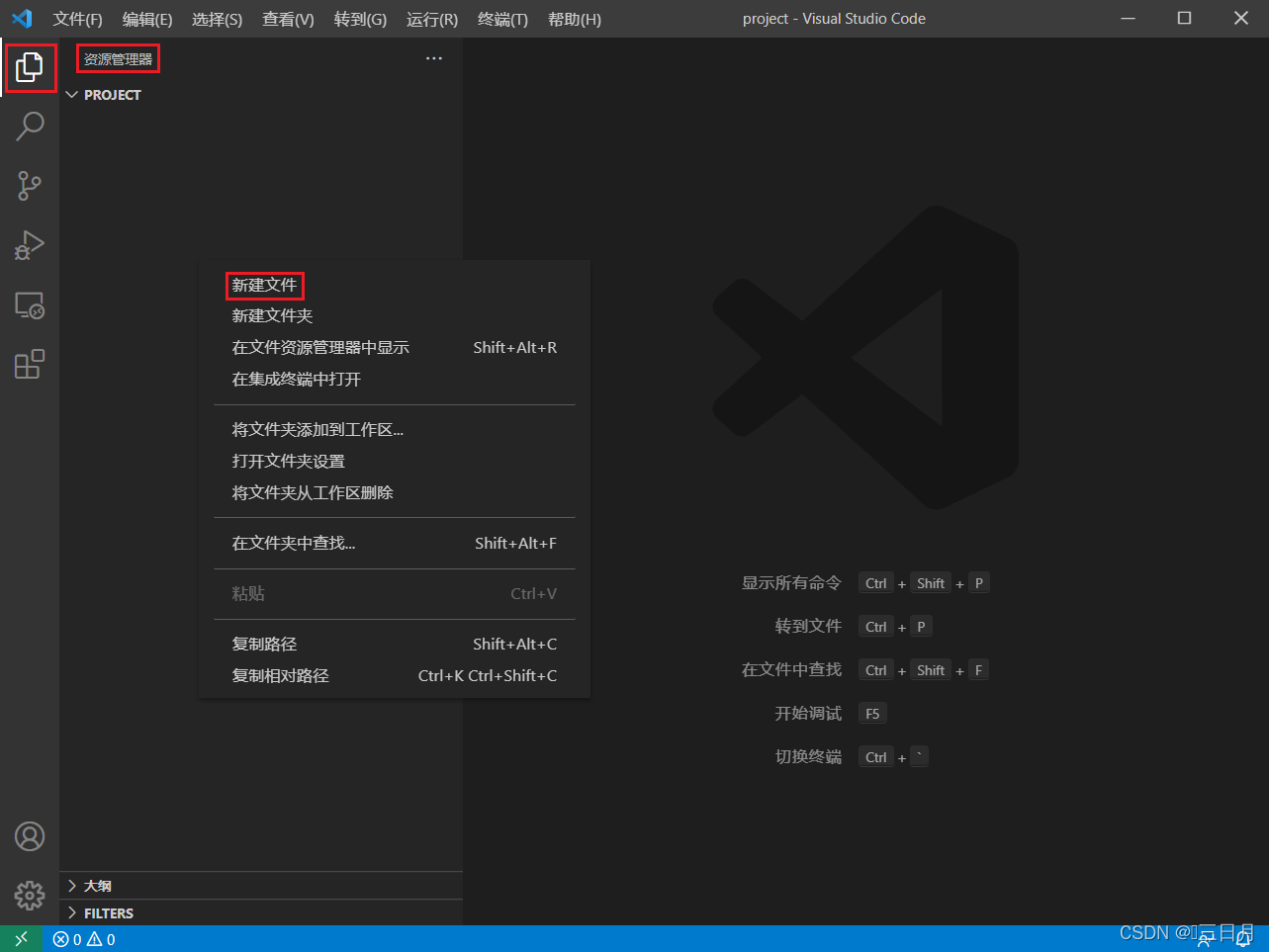The width and height of the screenshot is (1269, 952).
Task: Select 将文件夹从工作区删除 menu entry
Action: (x=395, y=493)
